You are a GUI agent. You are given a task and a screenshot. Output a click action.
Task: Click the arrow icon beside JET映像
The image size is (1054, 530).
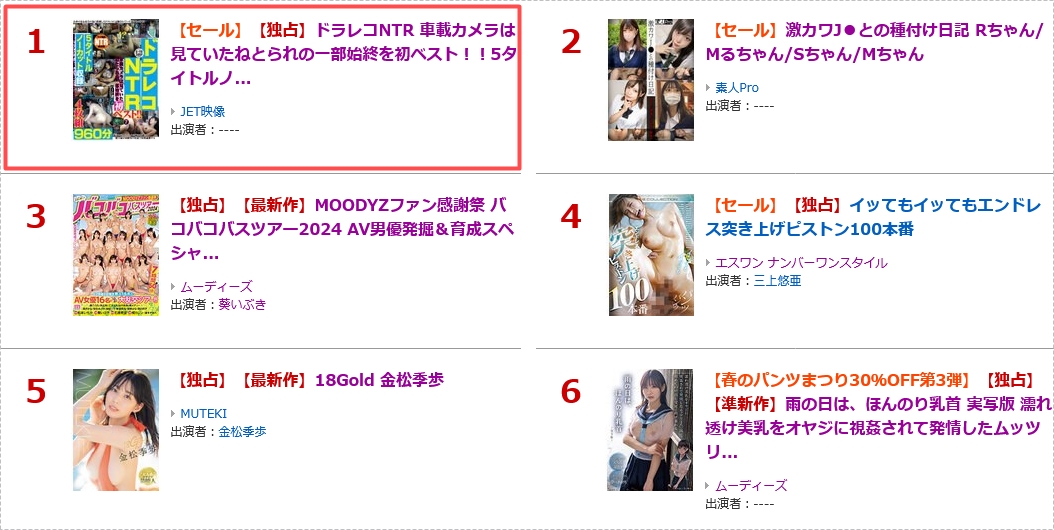tap(173, 112)
